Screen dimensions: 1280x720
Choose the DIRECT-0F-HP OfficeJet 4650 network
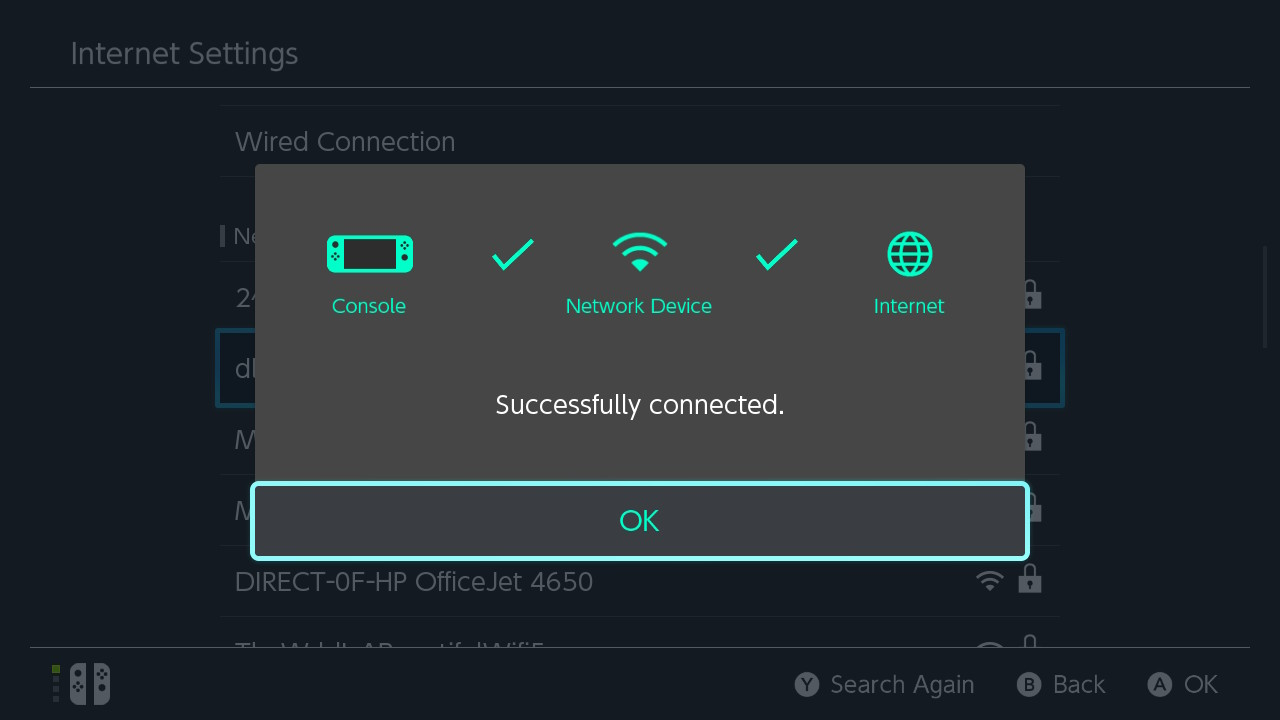[x=640, y=581]
